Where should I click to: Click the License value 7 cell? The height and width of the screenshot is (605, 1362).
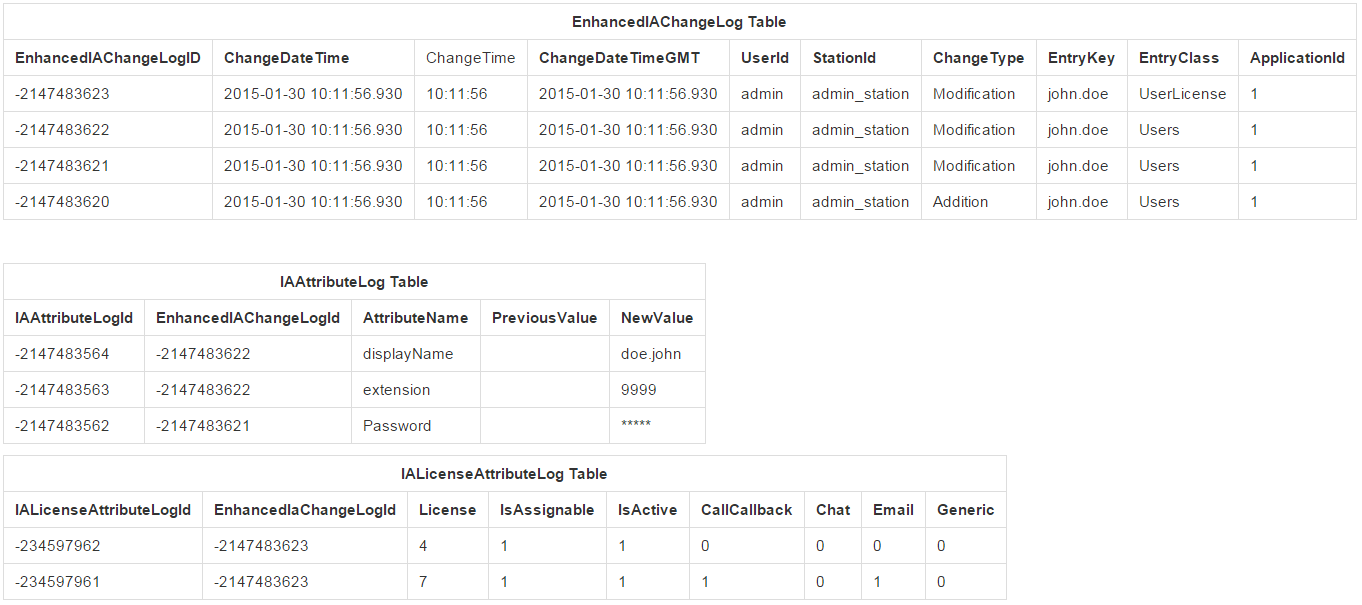coord(424,582)
